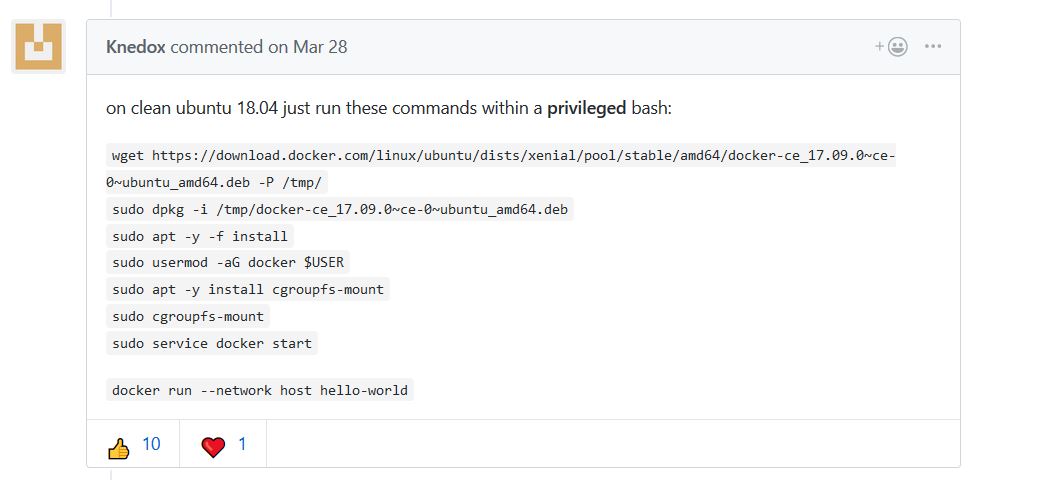
Task: Open the three-dot comment options menu
Action: 933,47
